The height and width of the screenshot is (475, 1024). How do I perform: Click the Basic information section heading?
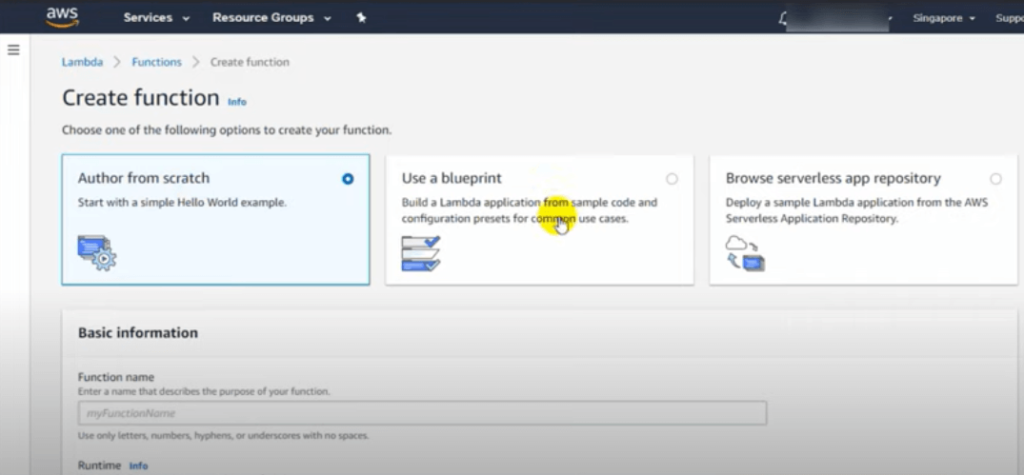pos(138,333)
